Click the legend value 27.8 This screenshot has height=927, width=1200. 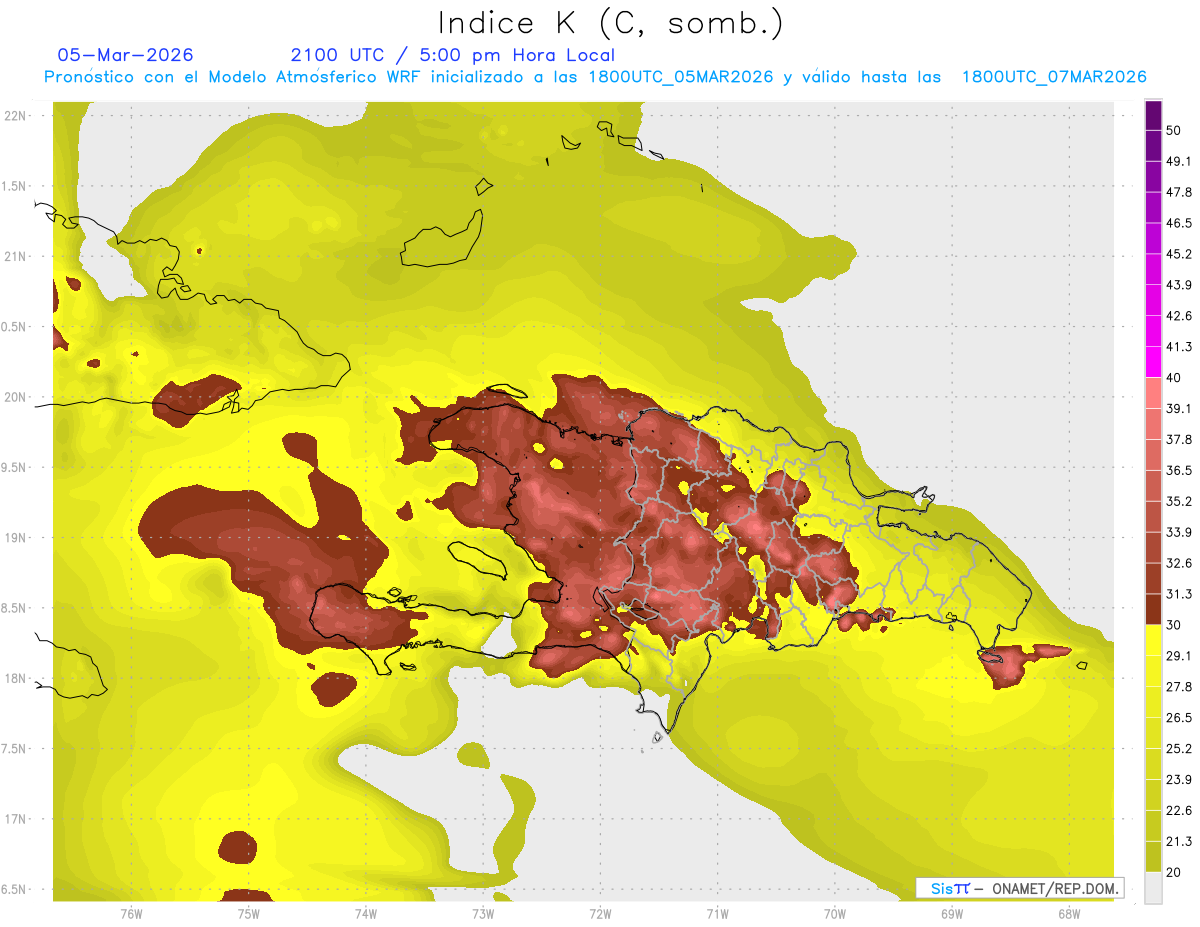click(1179, 686)
